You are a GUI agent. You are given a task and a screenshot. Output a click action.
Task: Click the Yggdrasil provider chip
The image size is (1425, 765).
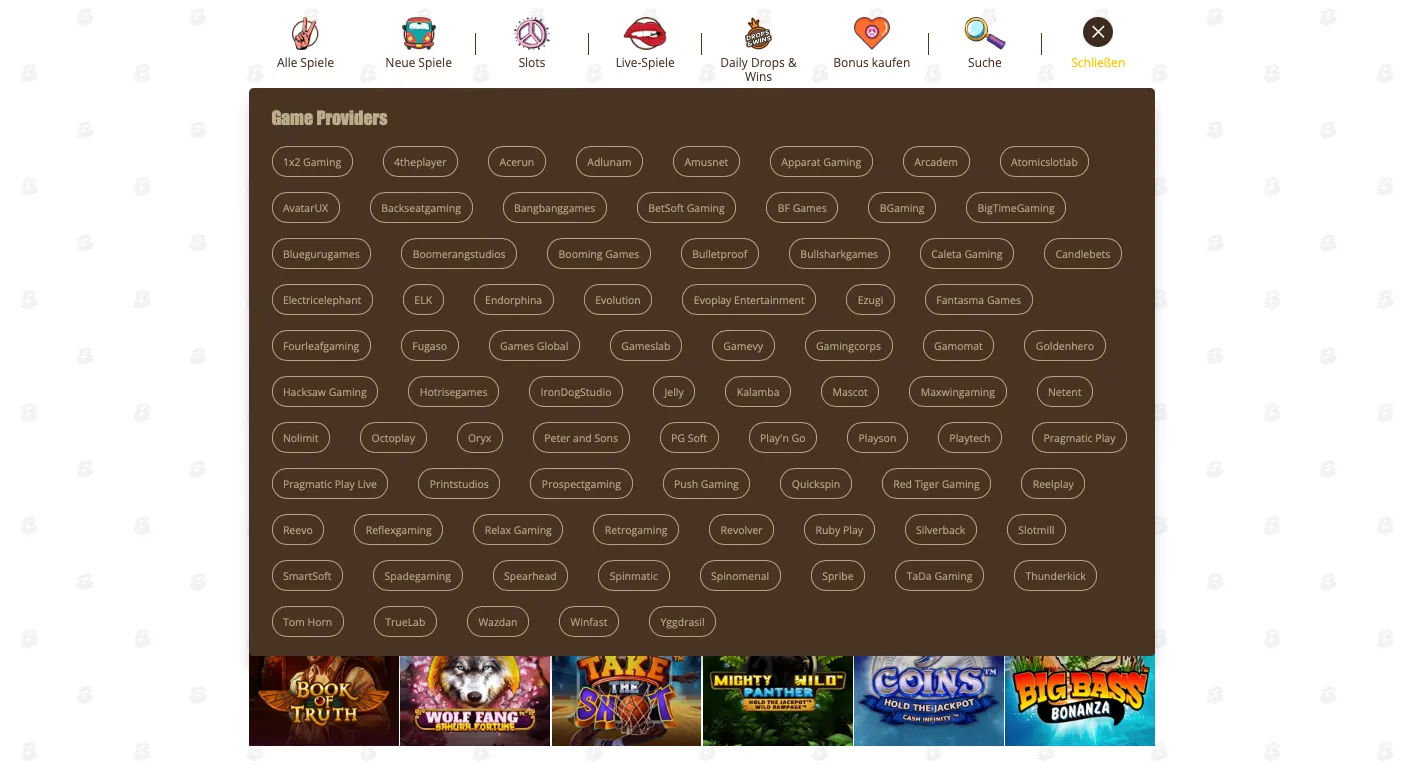click(x=682, y=621)
